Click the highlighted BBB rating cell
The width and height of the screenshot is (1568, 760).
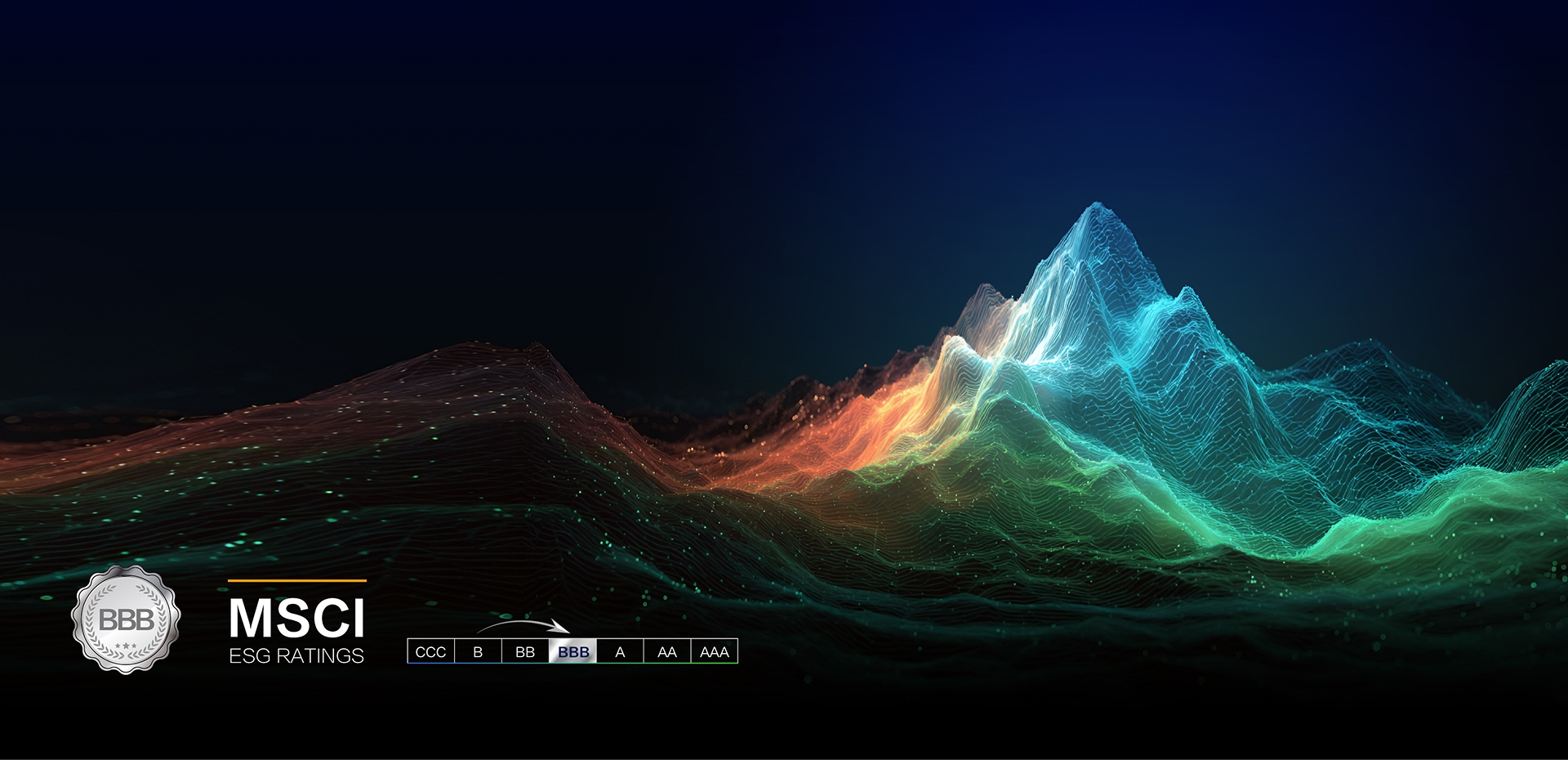pos(573,652)
